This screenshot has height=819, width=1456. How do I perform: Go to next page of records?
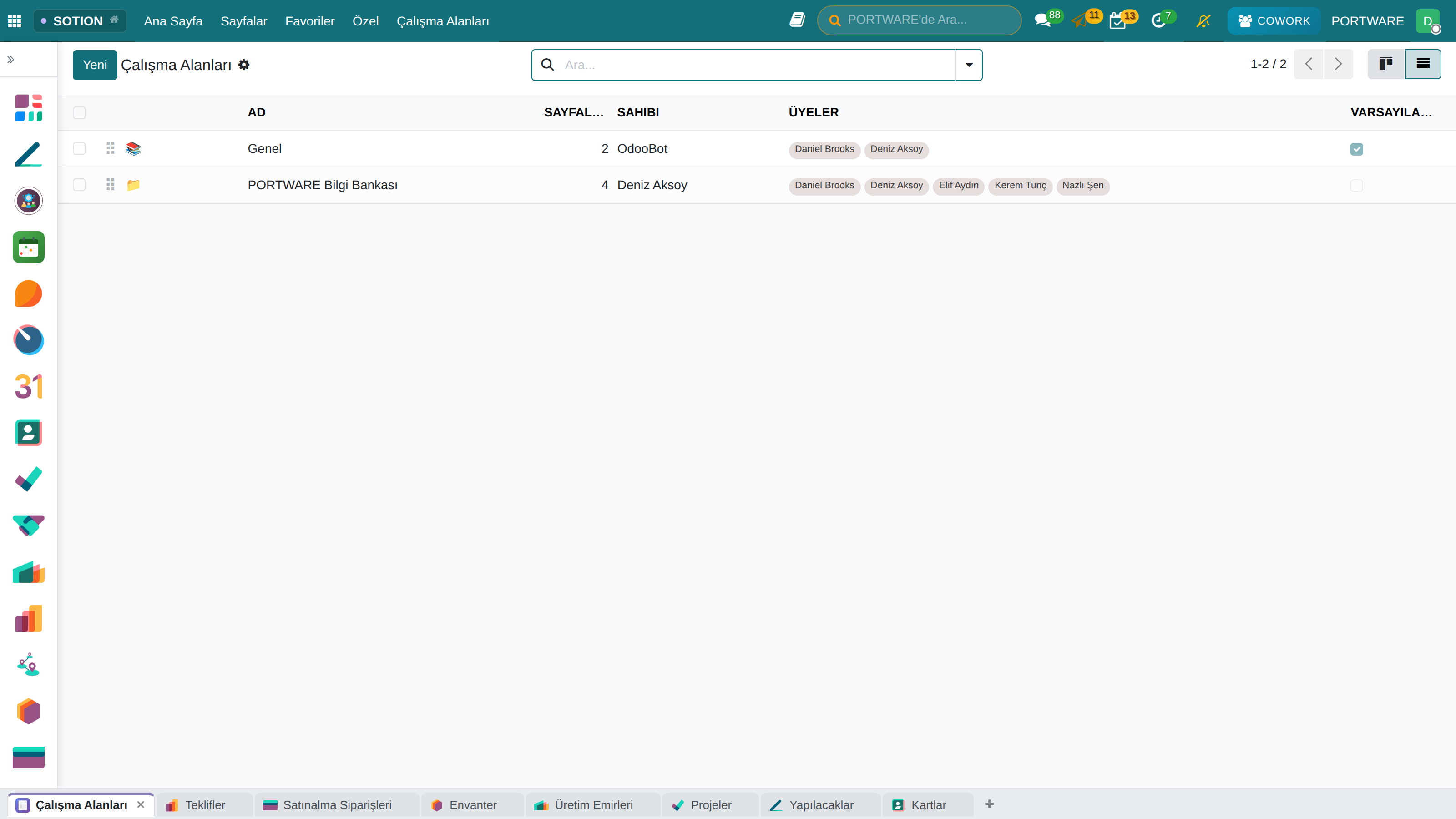1338,64
